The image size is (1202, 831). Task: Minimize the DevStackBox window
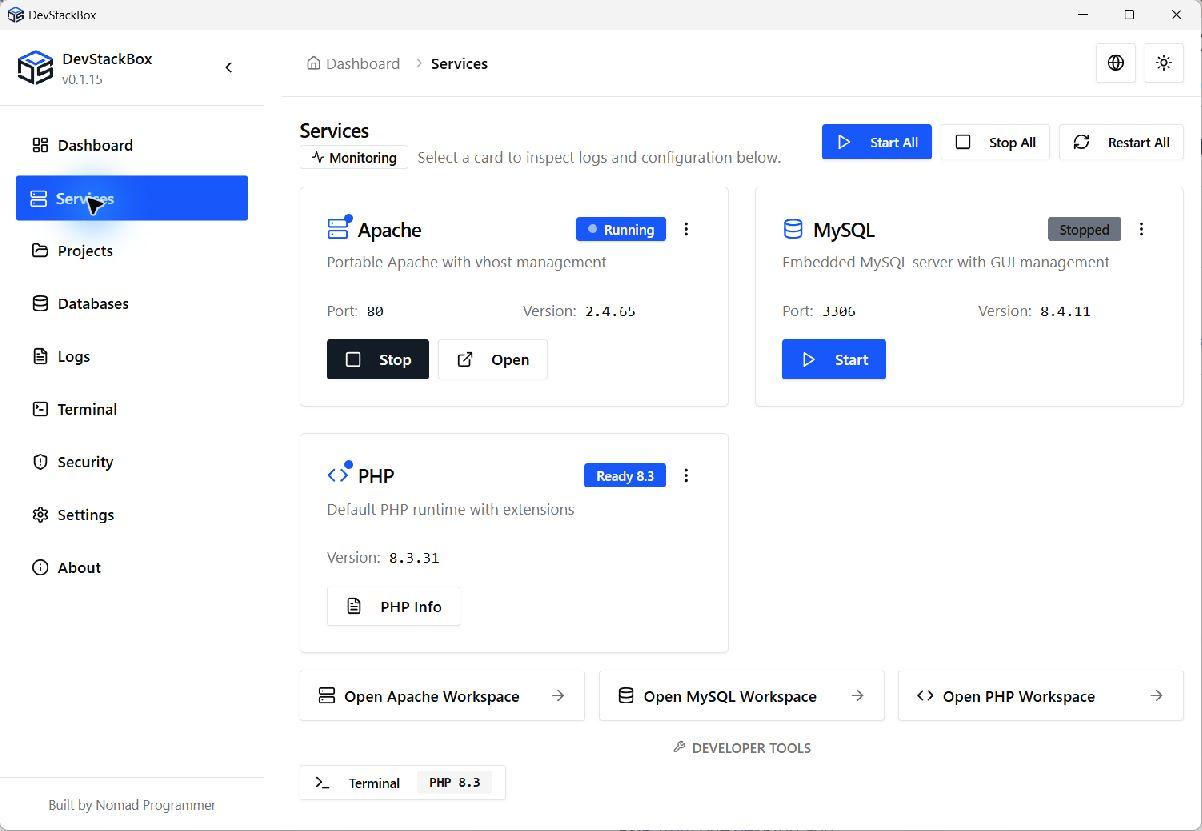(x=1084, y=14)
